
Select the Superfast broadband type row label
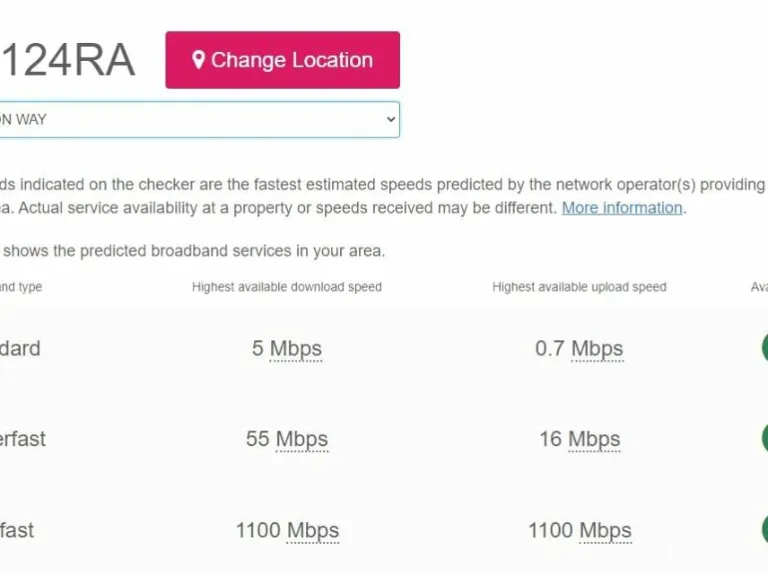point(22,439)
